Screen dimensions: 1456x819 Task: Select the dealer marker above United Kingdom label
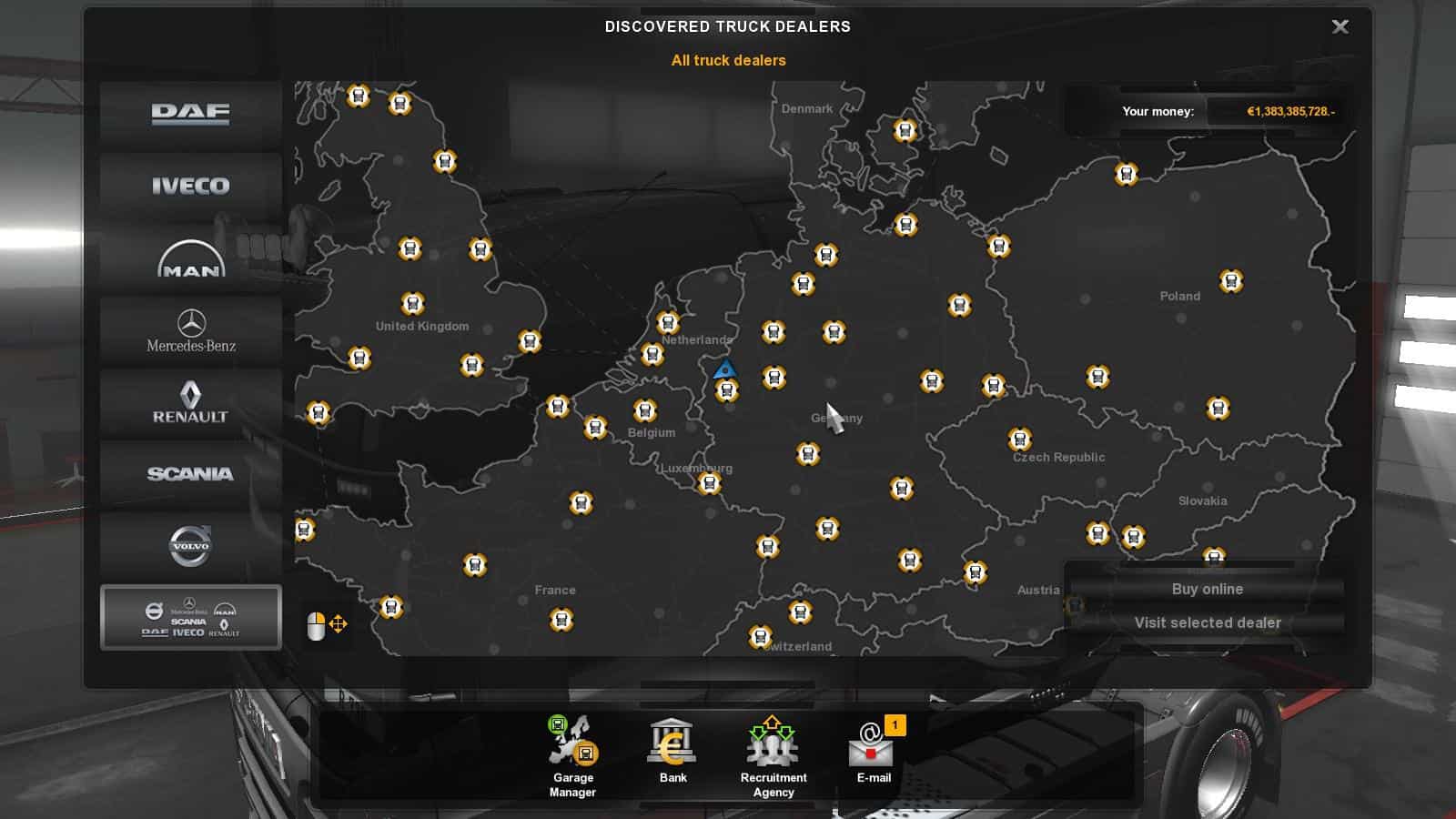tap(412, 303)
